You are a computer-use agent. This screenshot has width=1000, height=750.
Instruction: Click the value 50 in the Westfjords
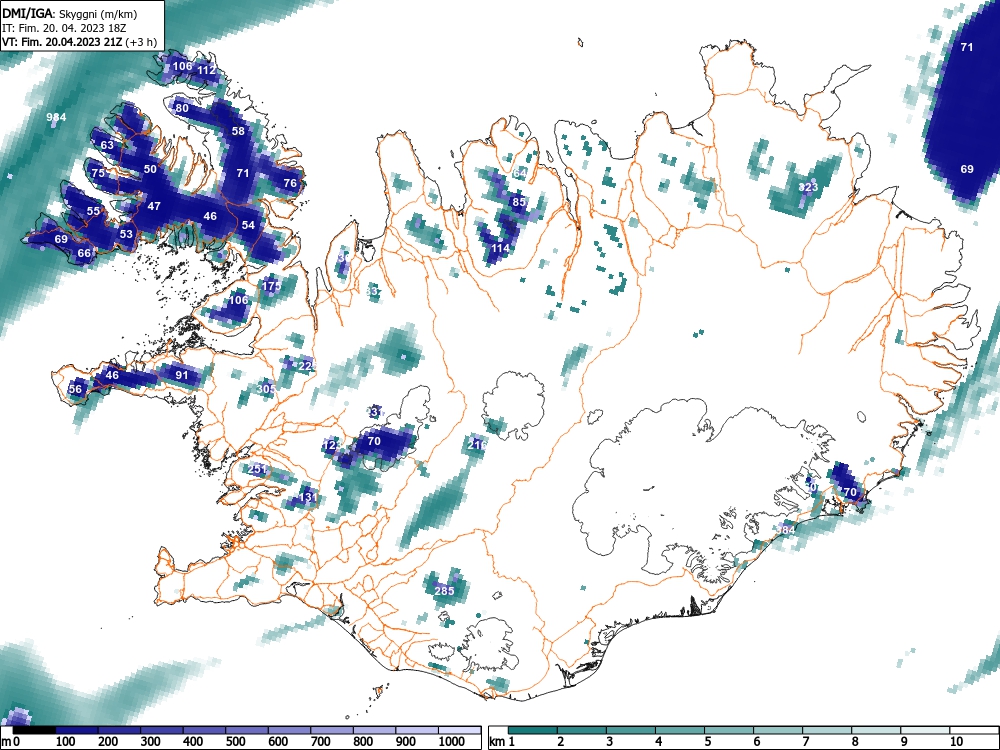(x=150, y=169)
